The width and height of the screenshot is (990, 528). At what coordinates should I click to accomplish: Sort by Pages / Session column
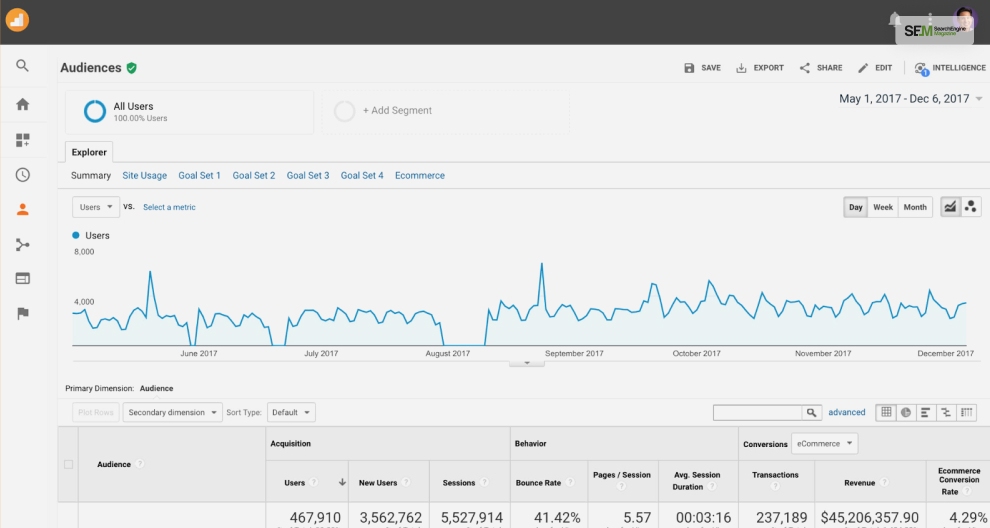point(623,481)
